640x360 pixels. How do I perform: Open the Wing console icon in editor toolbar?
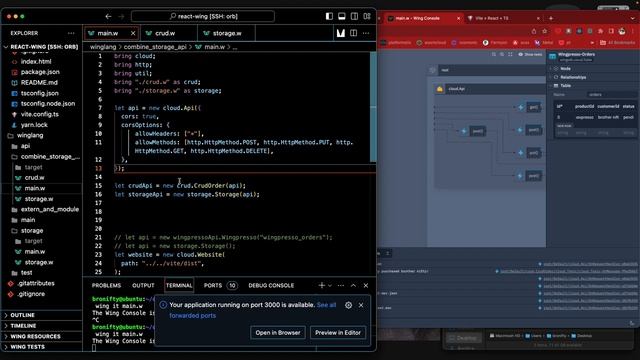point(340,33)
